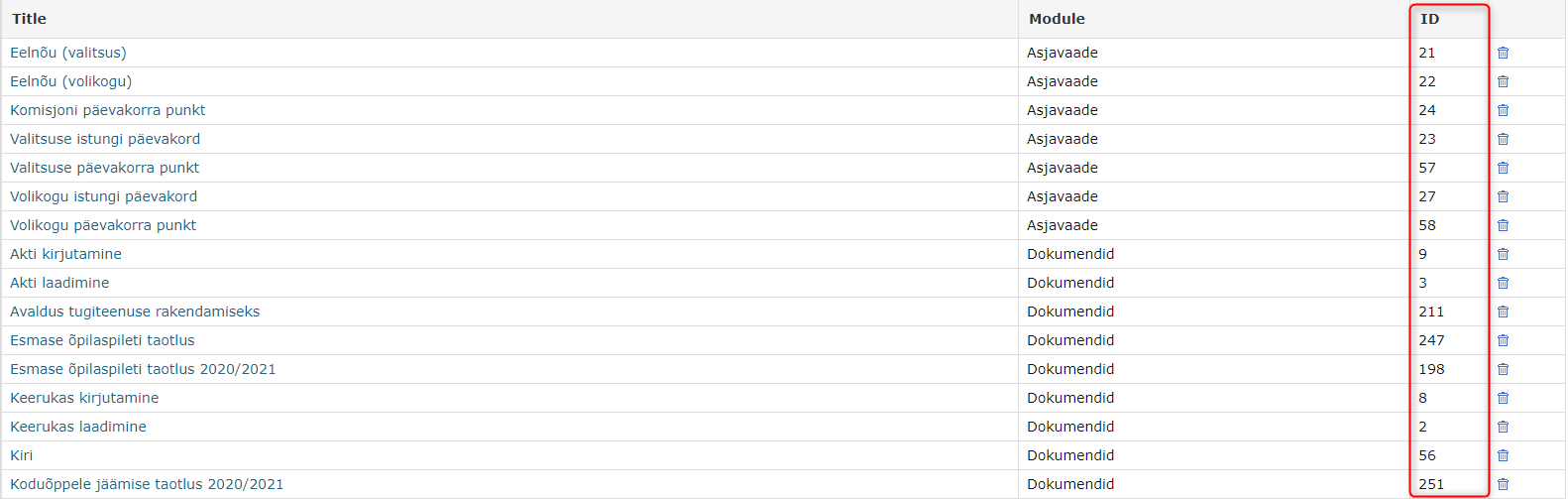Screen dimensions: 1568x499
Task: Sort table by Title column header
Action: 30,19
